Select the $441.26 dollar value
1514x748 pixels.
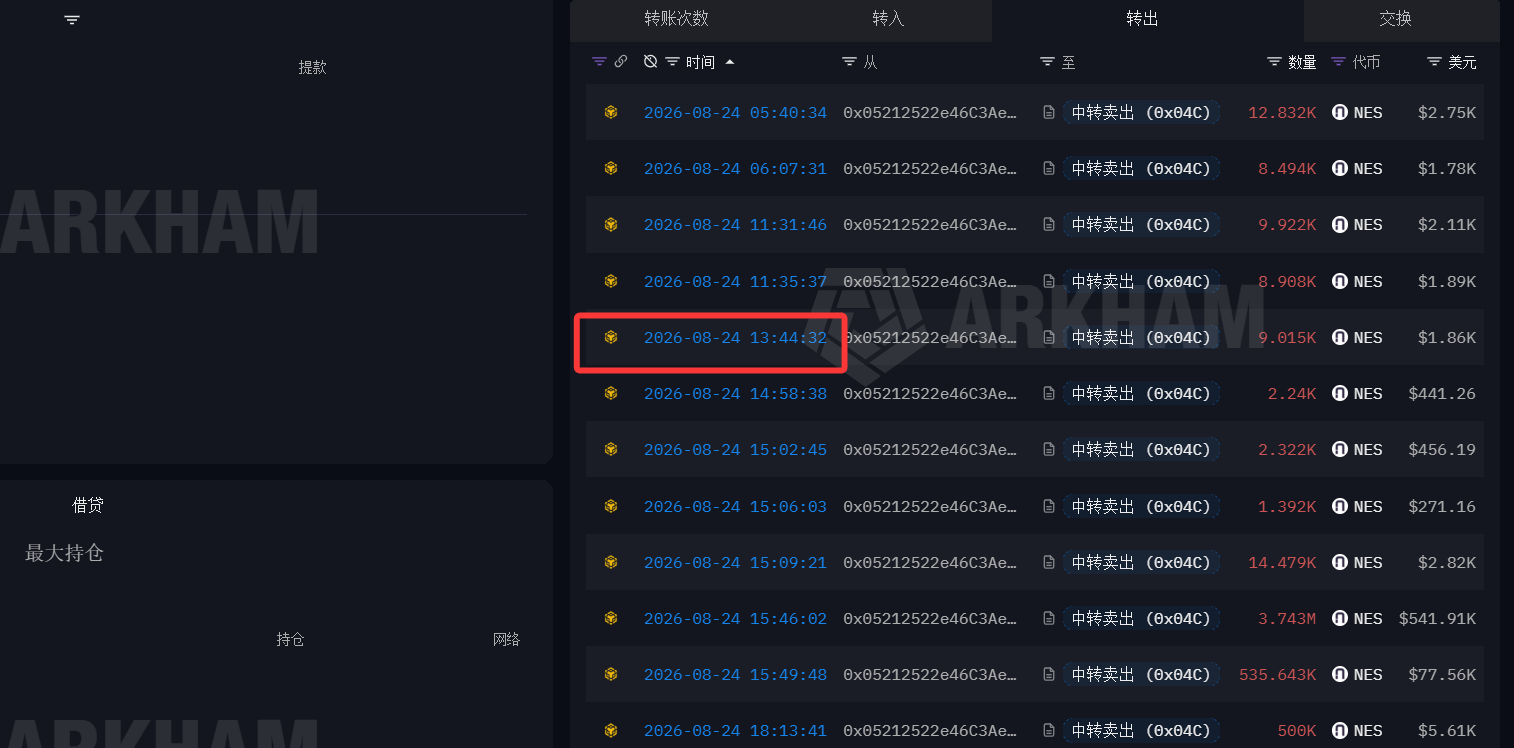coord(1442,394)
